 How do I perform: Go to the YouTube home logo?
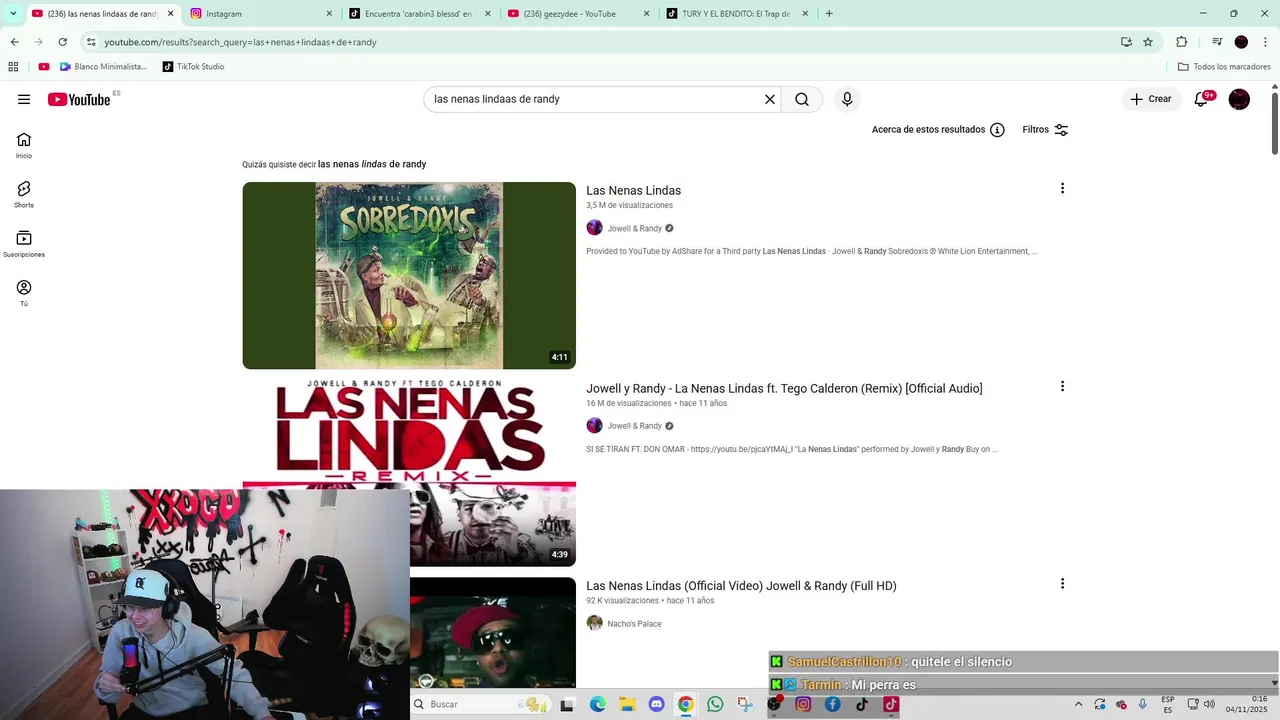[x=79, y=99]
